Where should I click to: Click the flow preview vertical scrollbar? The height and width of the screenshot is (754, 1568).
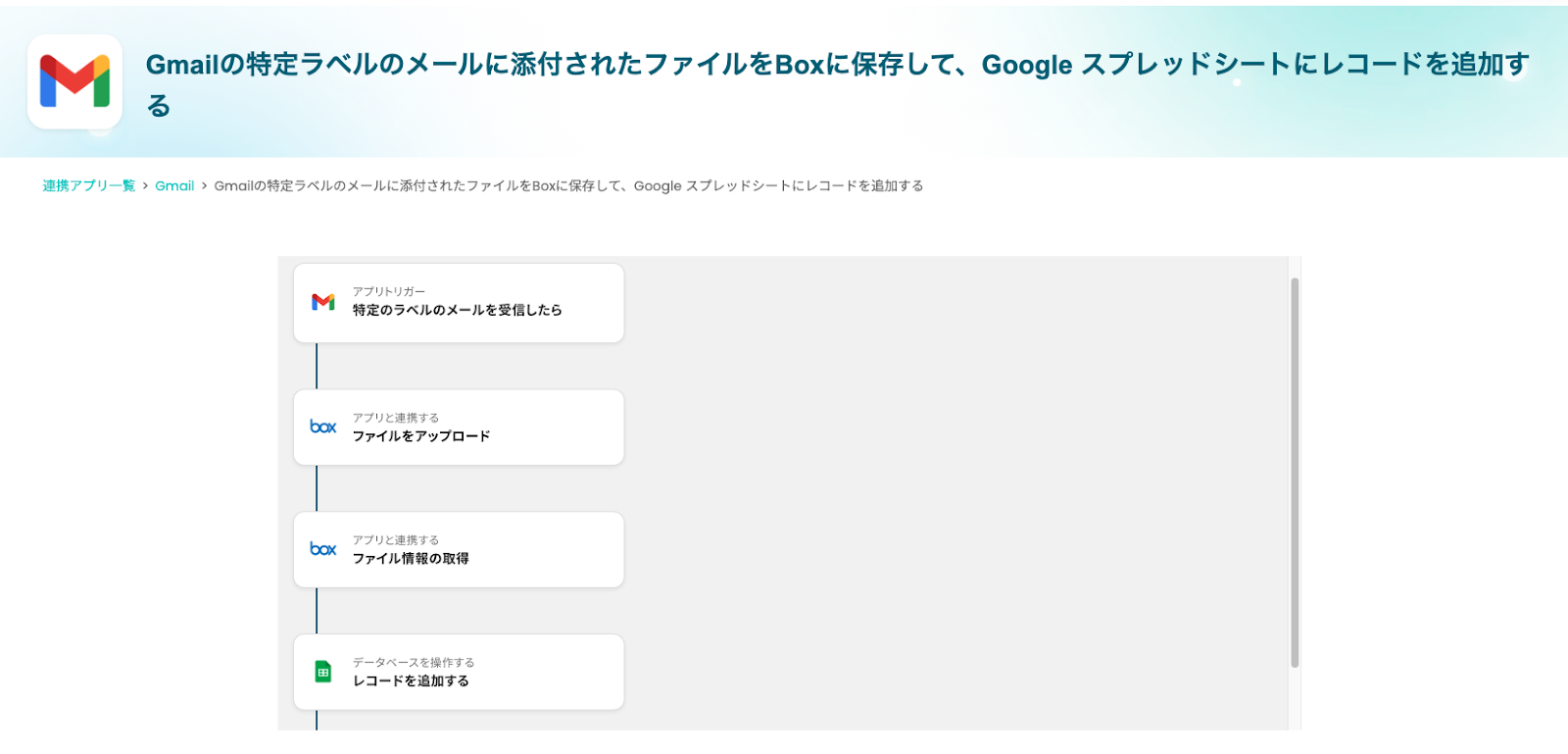tap(1295, 471)
